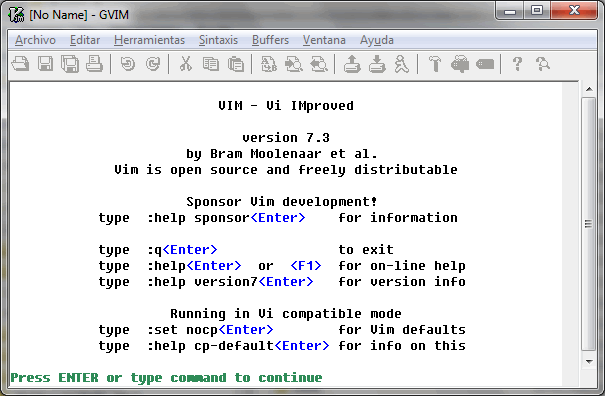Click the Copy toolbar icon
605x396 pixels.
(211, 64)
